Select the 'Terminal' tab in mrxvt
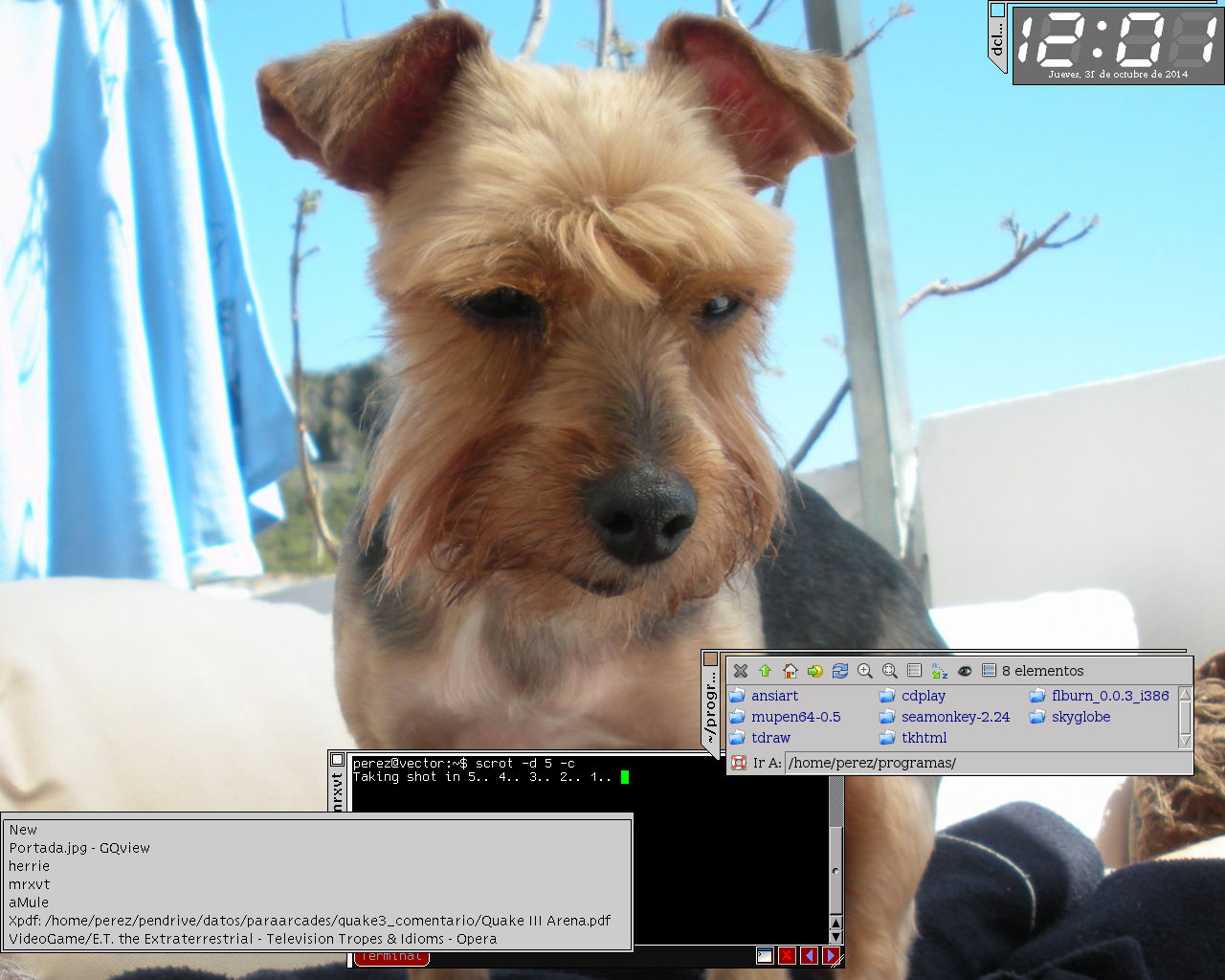 (x=391, y=957)
